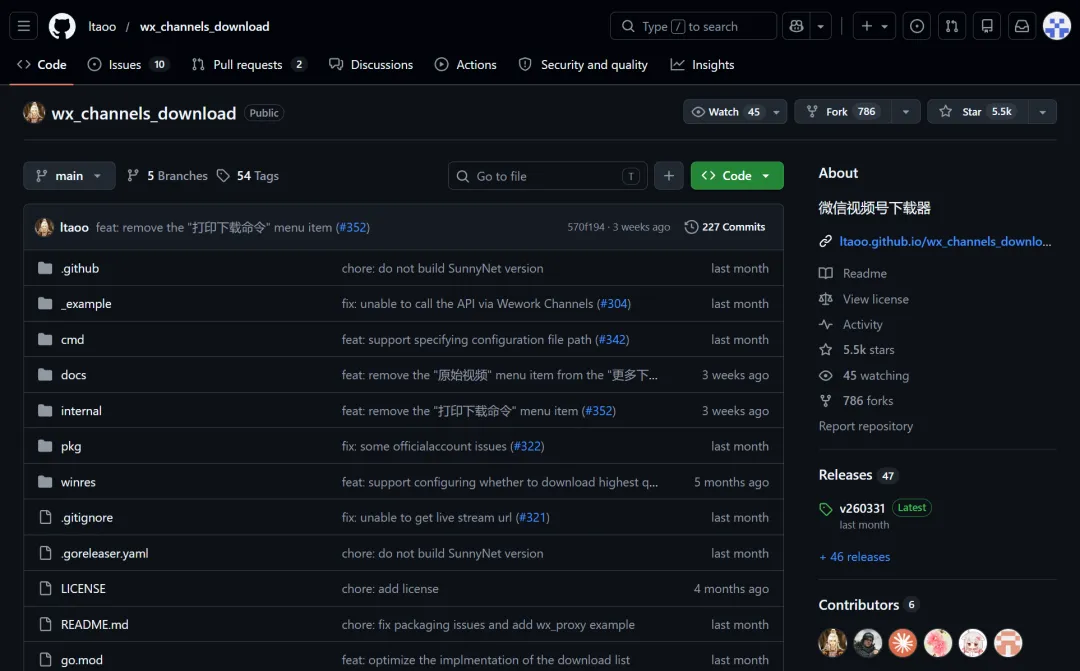This screenshot has height=671, width=1080.
Task: Click View license link
Action: (875, 299)
